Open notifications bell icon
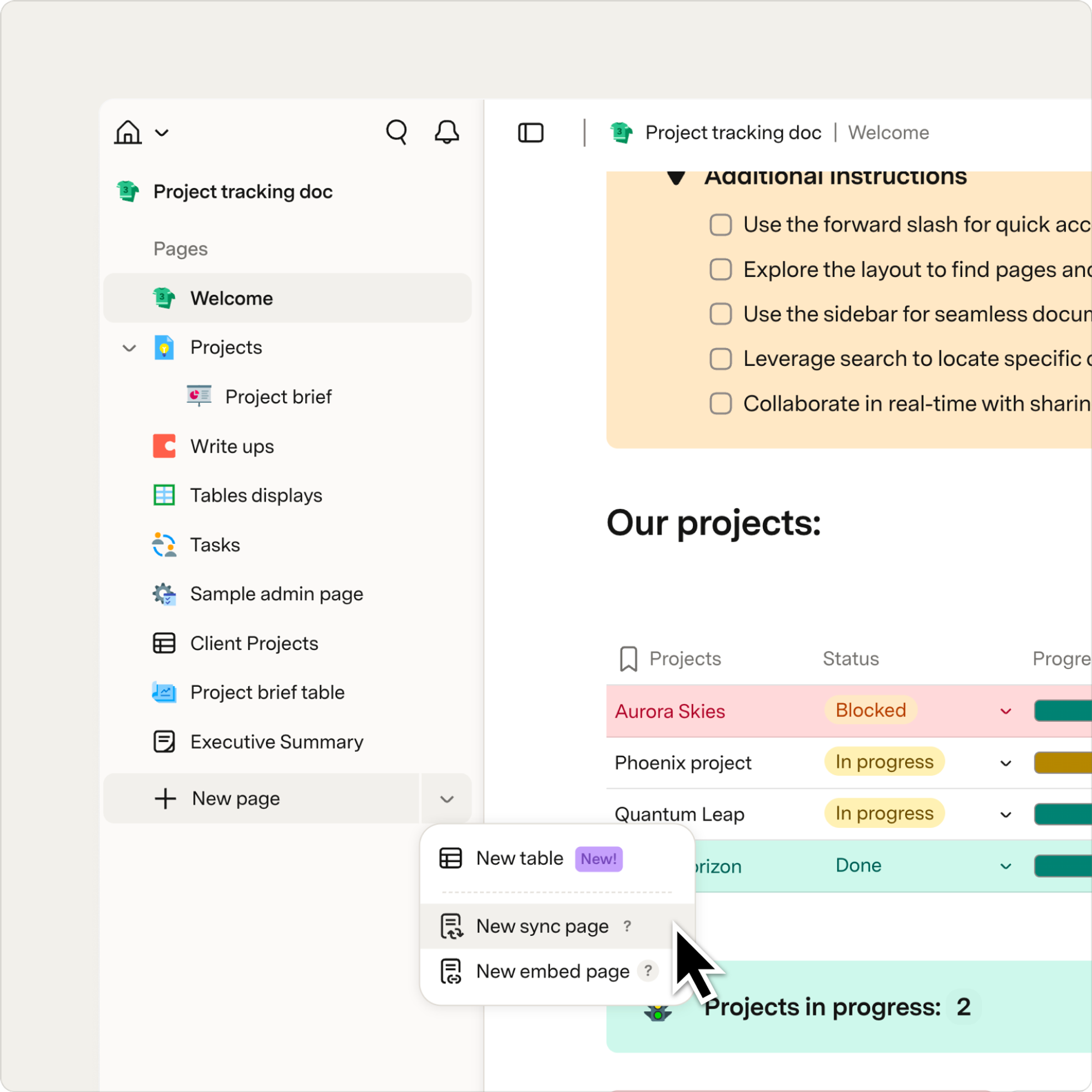 point(447,132)
